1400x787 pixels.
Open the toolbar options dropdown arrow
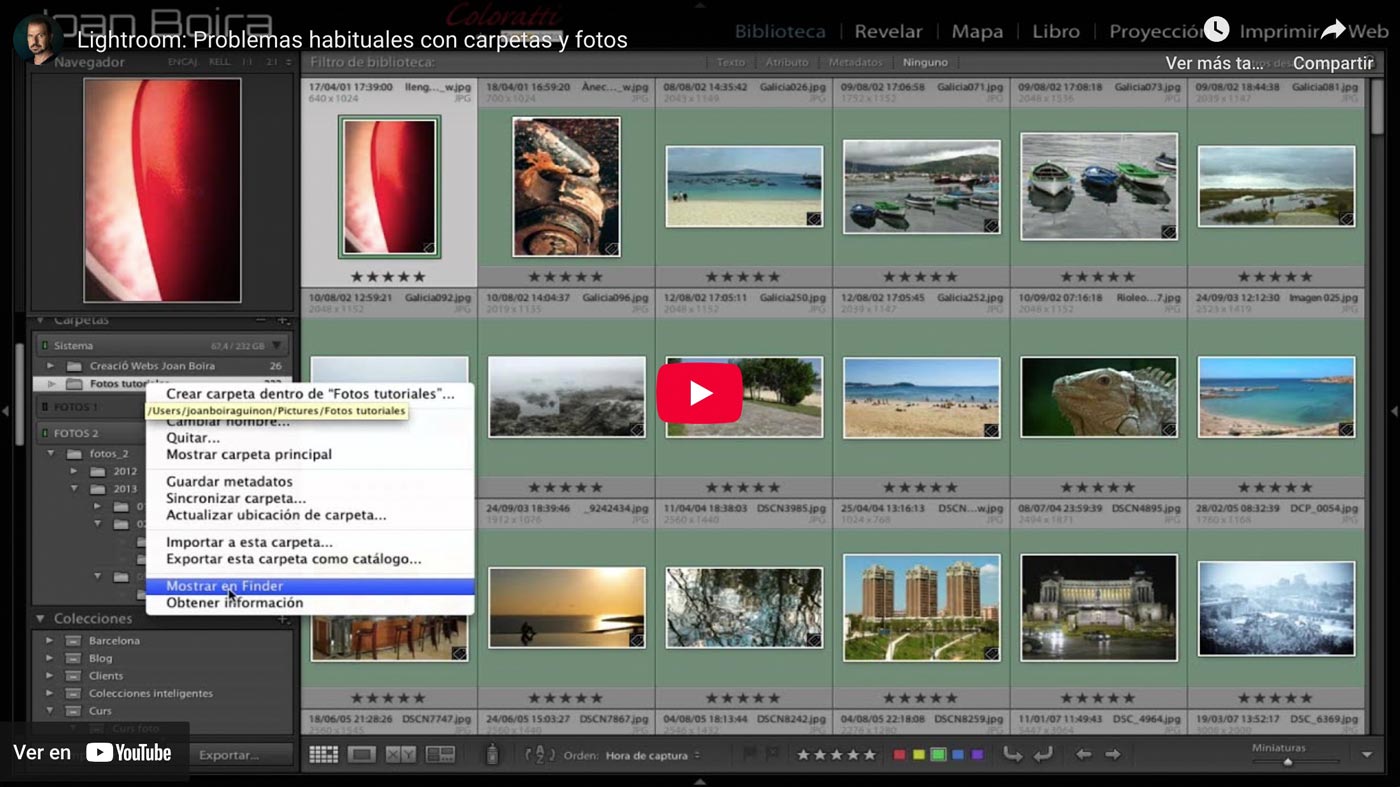coord(1367,755)
